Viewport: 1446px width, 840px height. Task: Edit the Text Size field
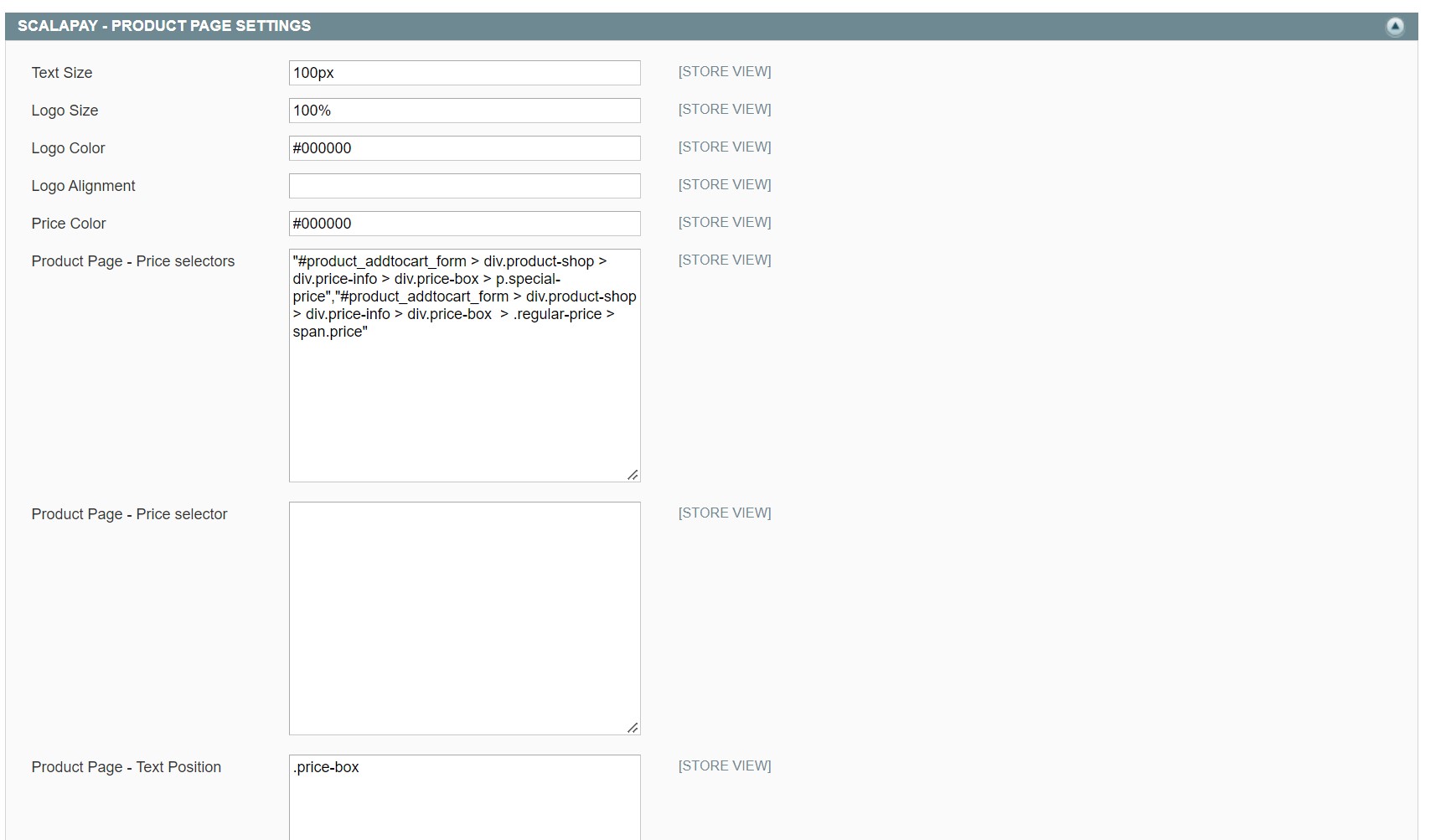coord(464,73)
